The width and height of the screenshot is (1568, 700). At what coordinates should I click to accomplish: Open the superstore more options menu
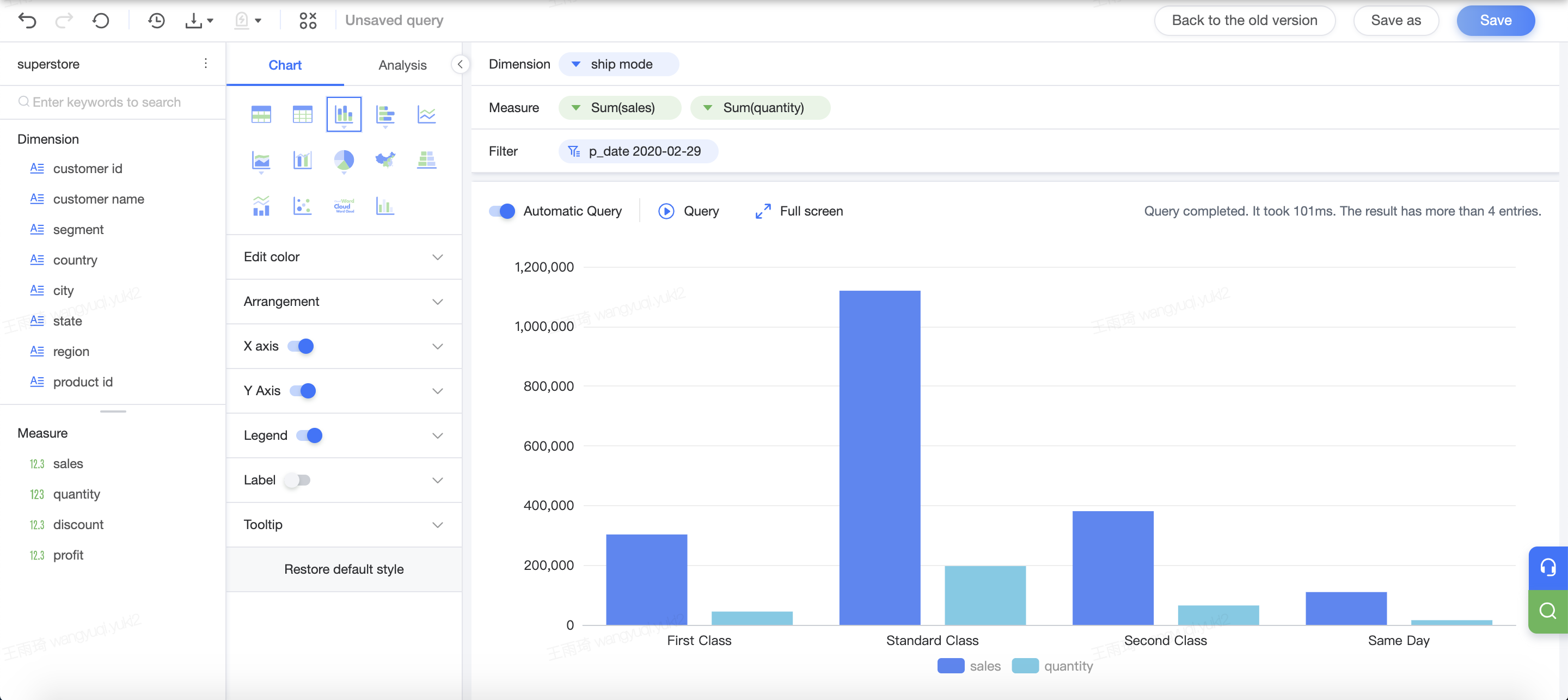pos(206,63)
